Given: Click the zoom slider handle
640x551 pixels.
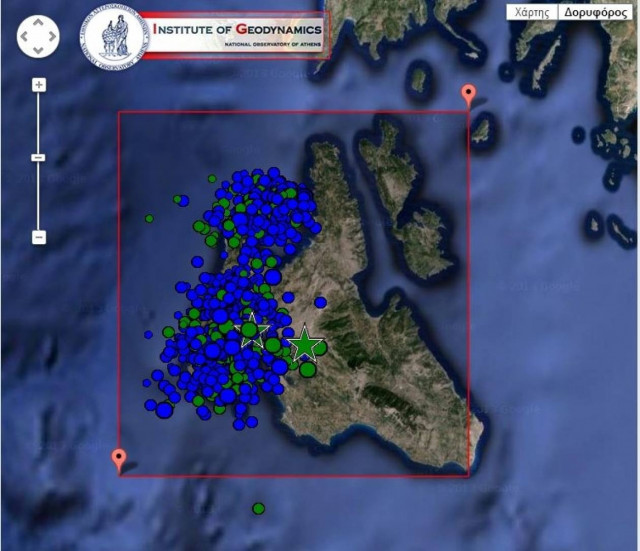Looking at the screenshot, I should click(x=39, y=157).
